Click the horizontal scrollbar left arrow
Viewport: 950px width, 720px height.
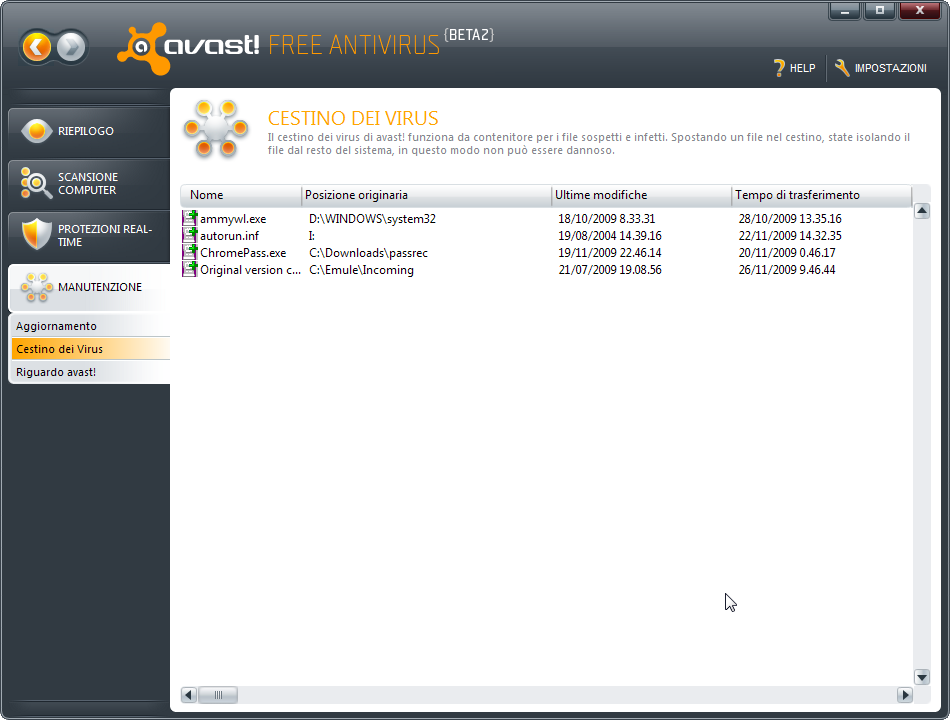188,695
